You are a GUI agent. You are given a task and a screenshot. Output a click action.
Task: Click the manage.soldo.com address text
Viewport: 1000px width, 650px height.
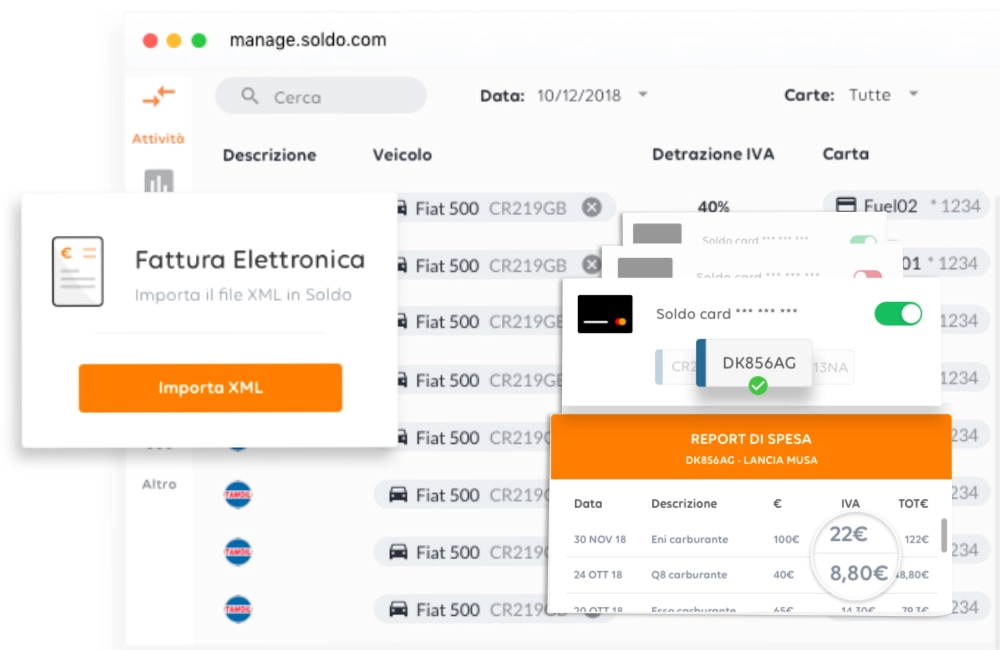coord(308,40)
